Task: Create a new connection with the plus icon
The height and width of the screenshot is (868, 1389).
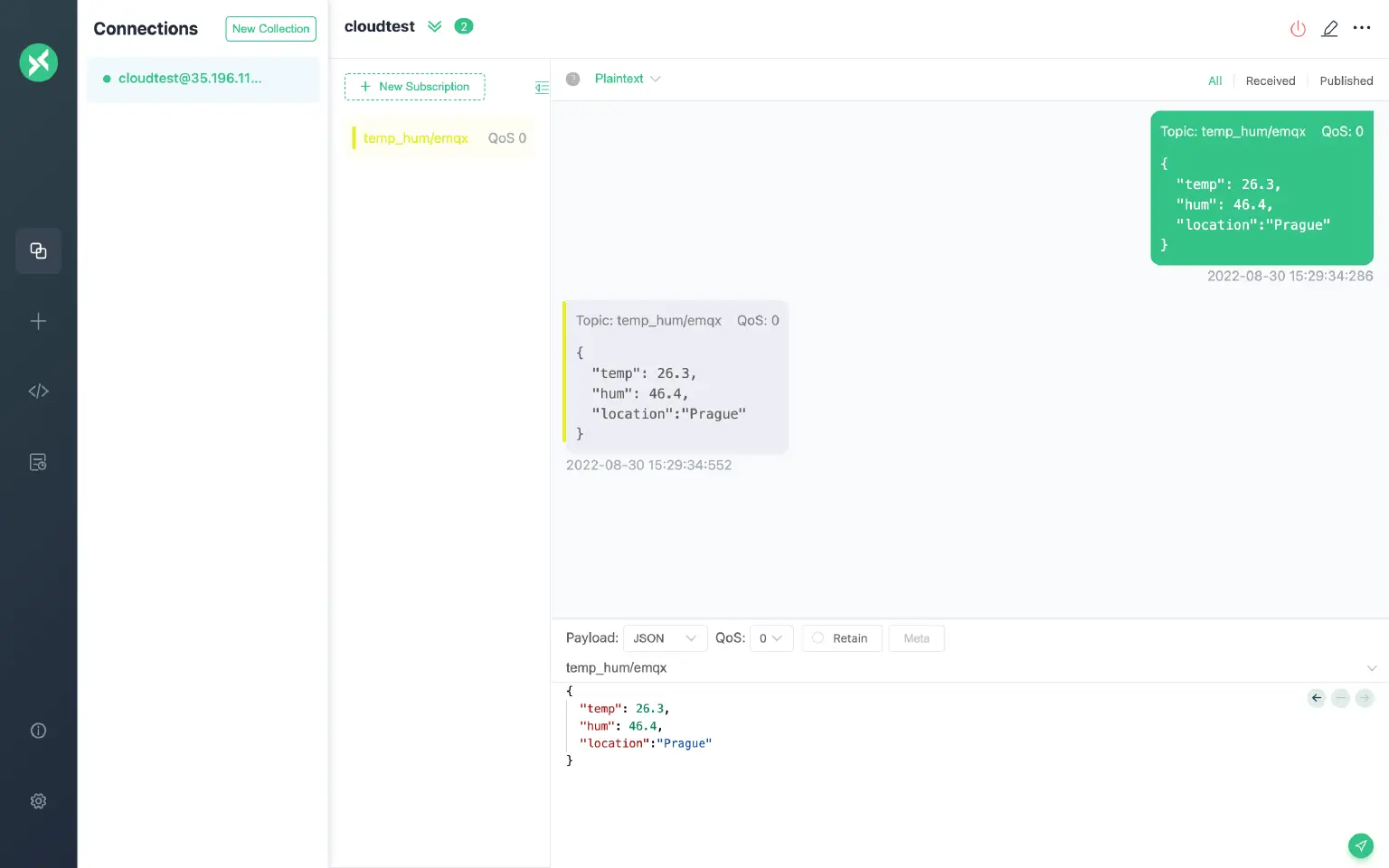Action: (x=38, y=321)
